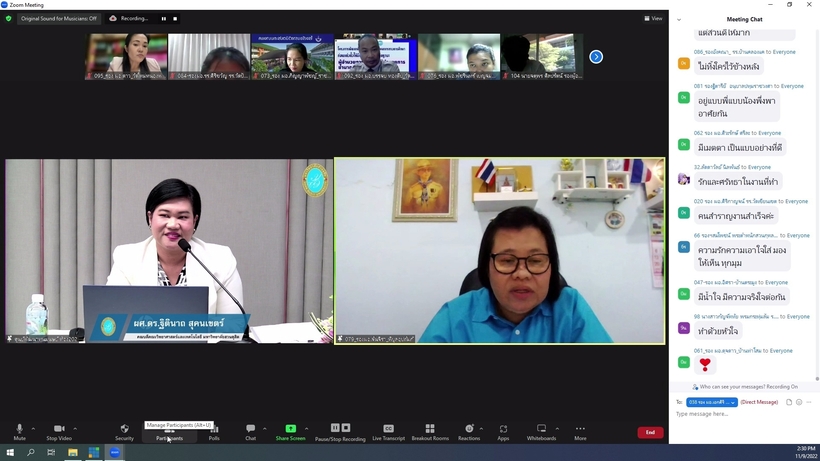Open Whiteboards
This screenshot has width=820, height=461.
click(x=541, y=432)
